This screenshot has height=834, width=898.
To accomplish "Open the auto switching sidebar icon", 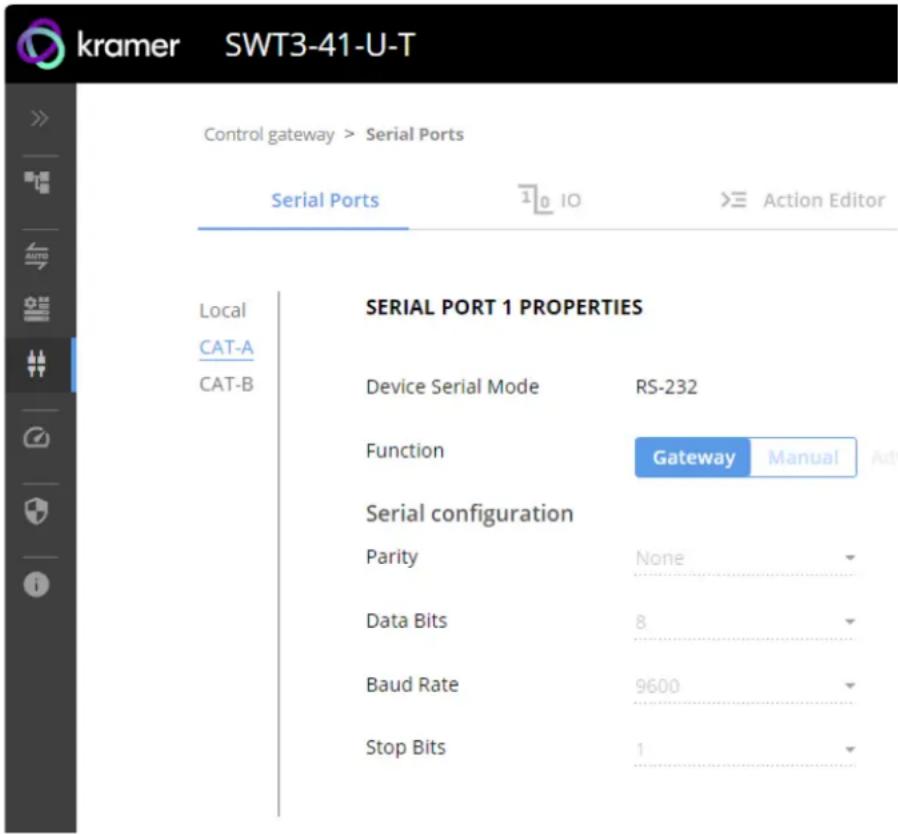I will tap(37, 255).
